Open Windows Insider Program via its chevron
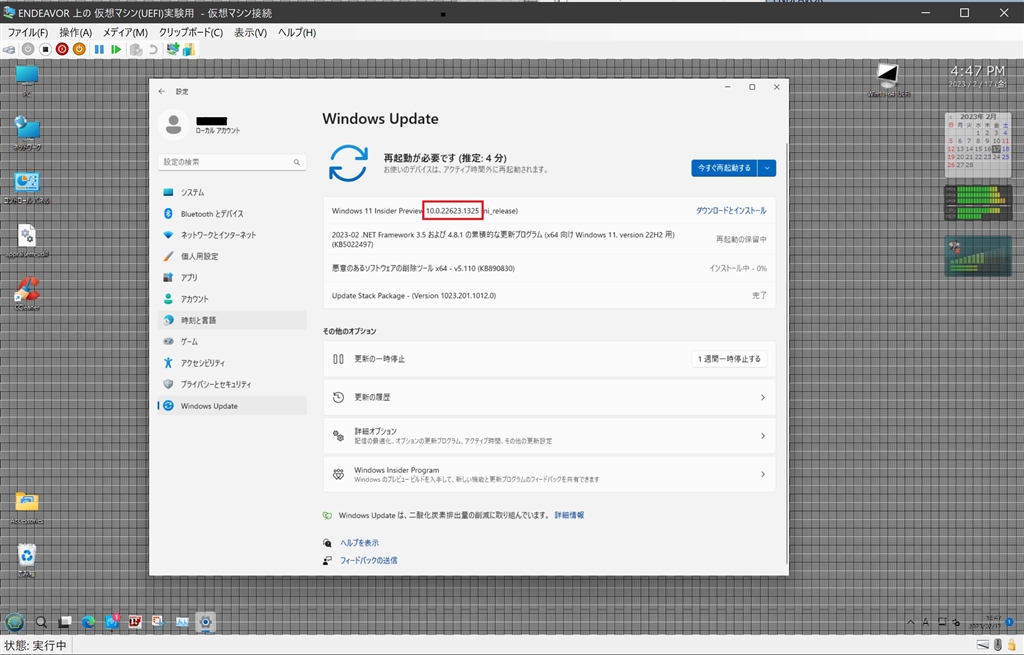The width and height of the screenshot is (1024, 655). pos(763,474)
